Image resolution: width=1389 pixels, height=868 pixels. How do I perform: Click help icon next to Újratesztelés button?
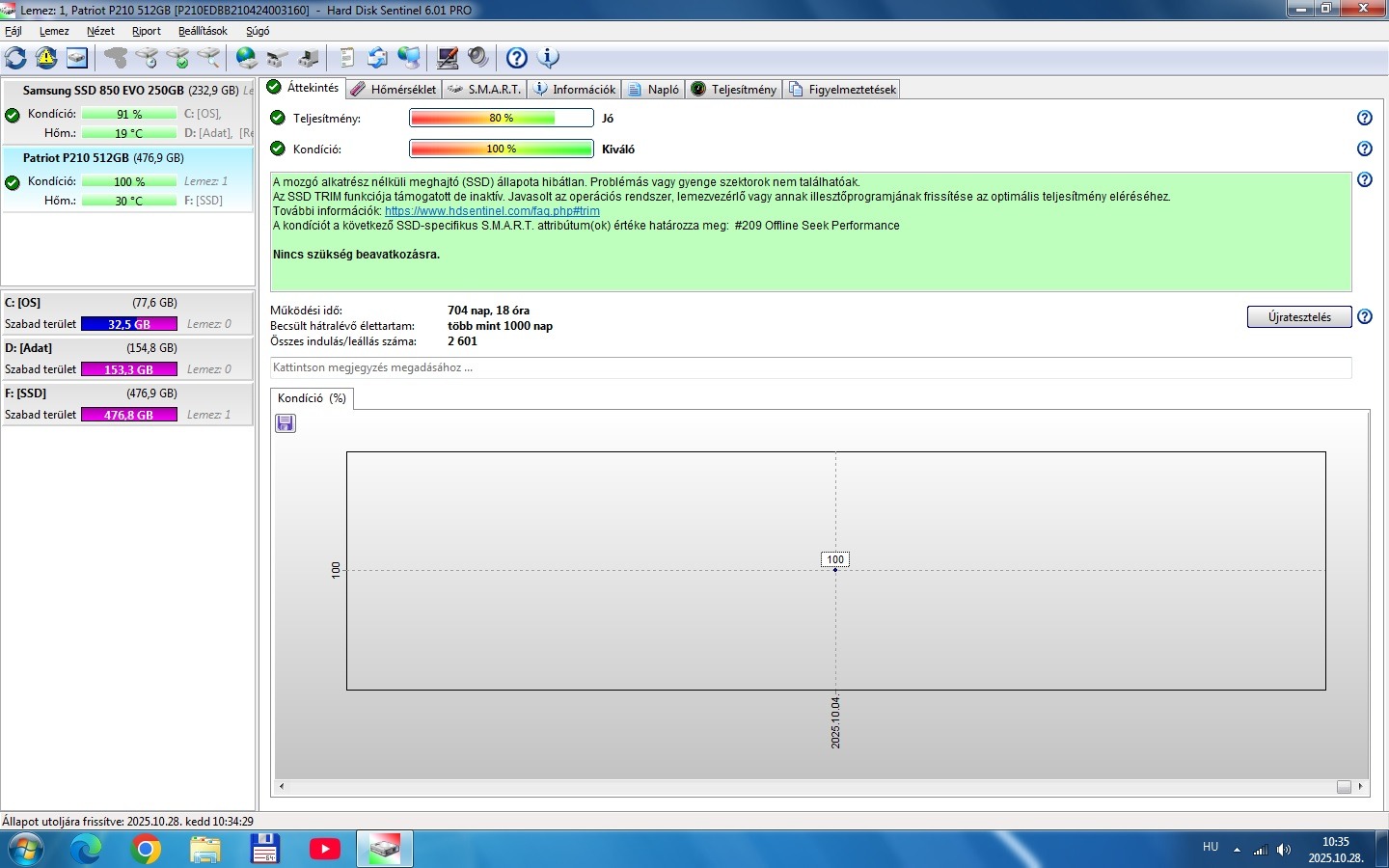[x=1365, y=316]
